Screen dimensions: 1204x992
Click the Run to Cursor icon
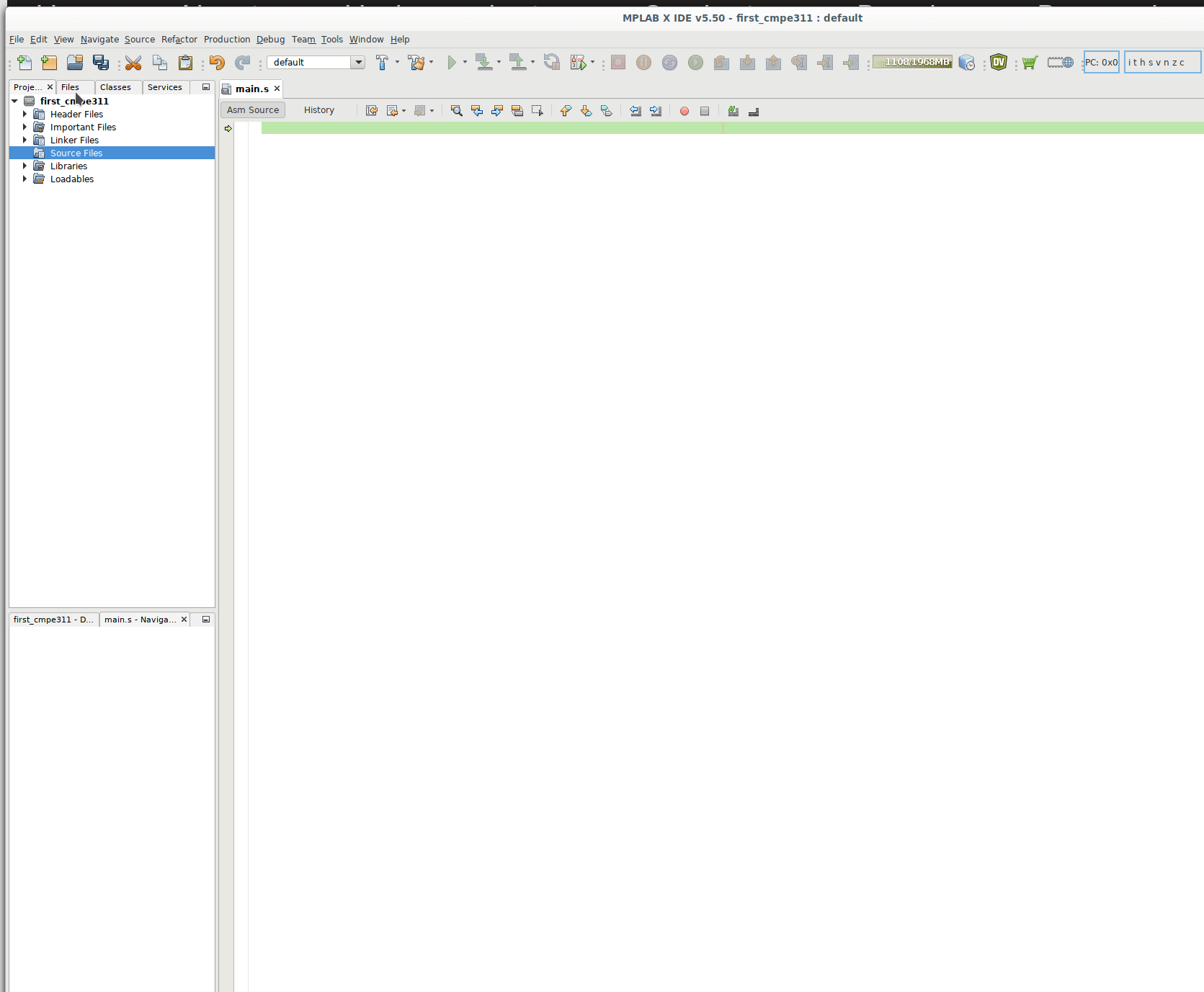[799, 63]
